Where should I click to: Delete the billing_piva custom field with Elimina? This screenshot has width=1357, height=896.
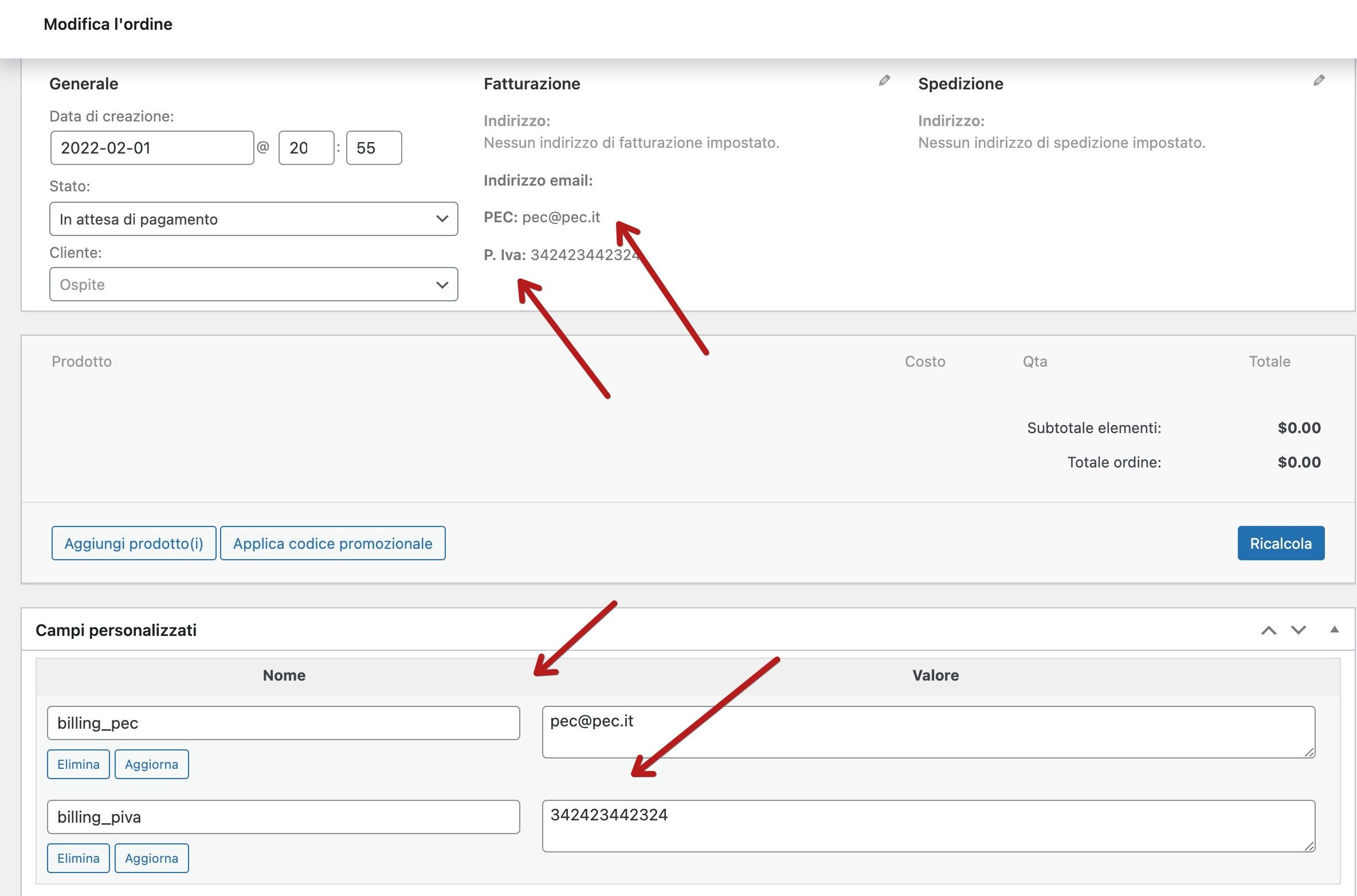pyautogui.click(x=79, y=858)
